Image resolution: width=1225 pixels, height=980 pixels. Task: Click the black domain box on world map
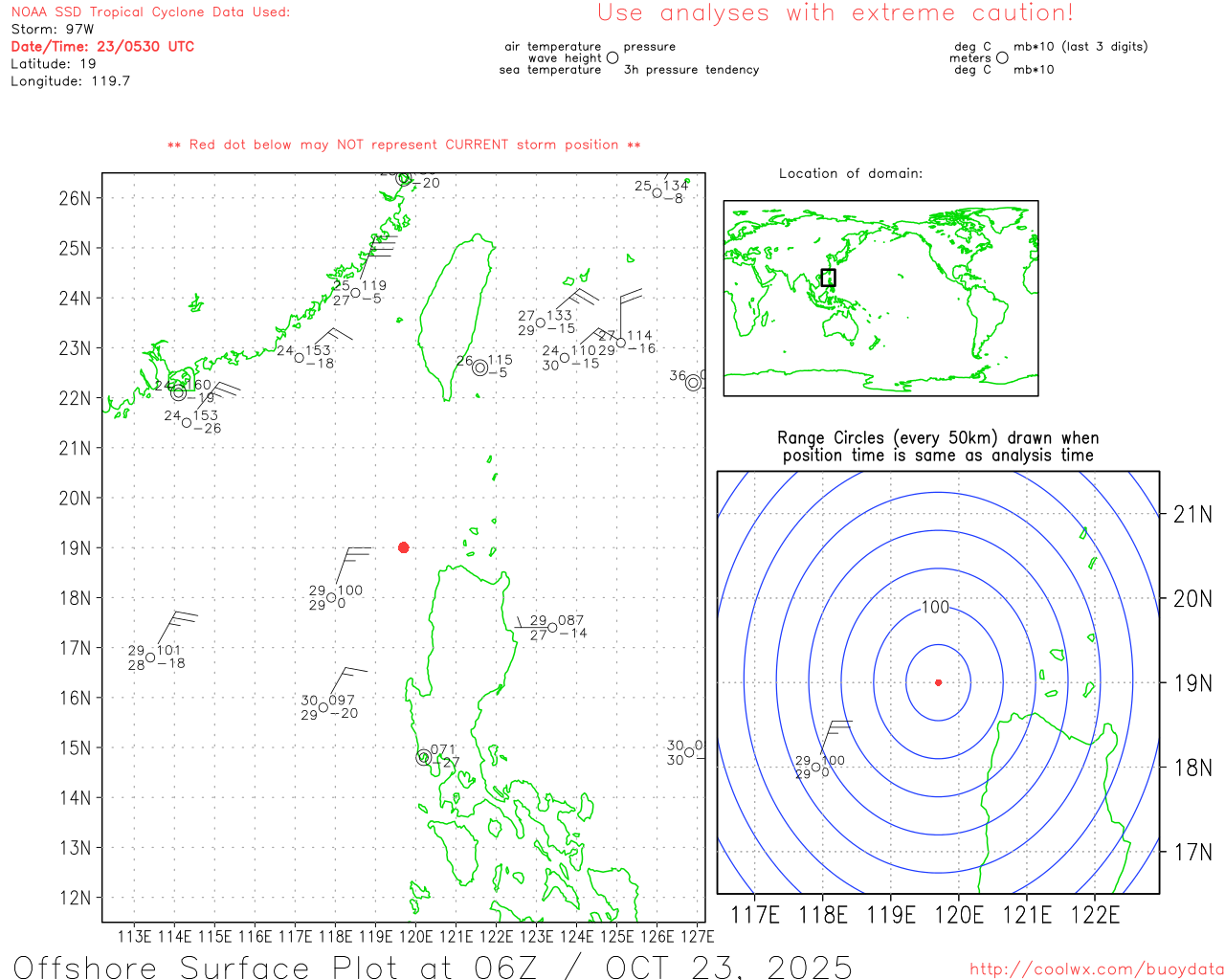[828, 278]
